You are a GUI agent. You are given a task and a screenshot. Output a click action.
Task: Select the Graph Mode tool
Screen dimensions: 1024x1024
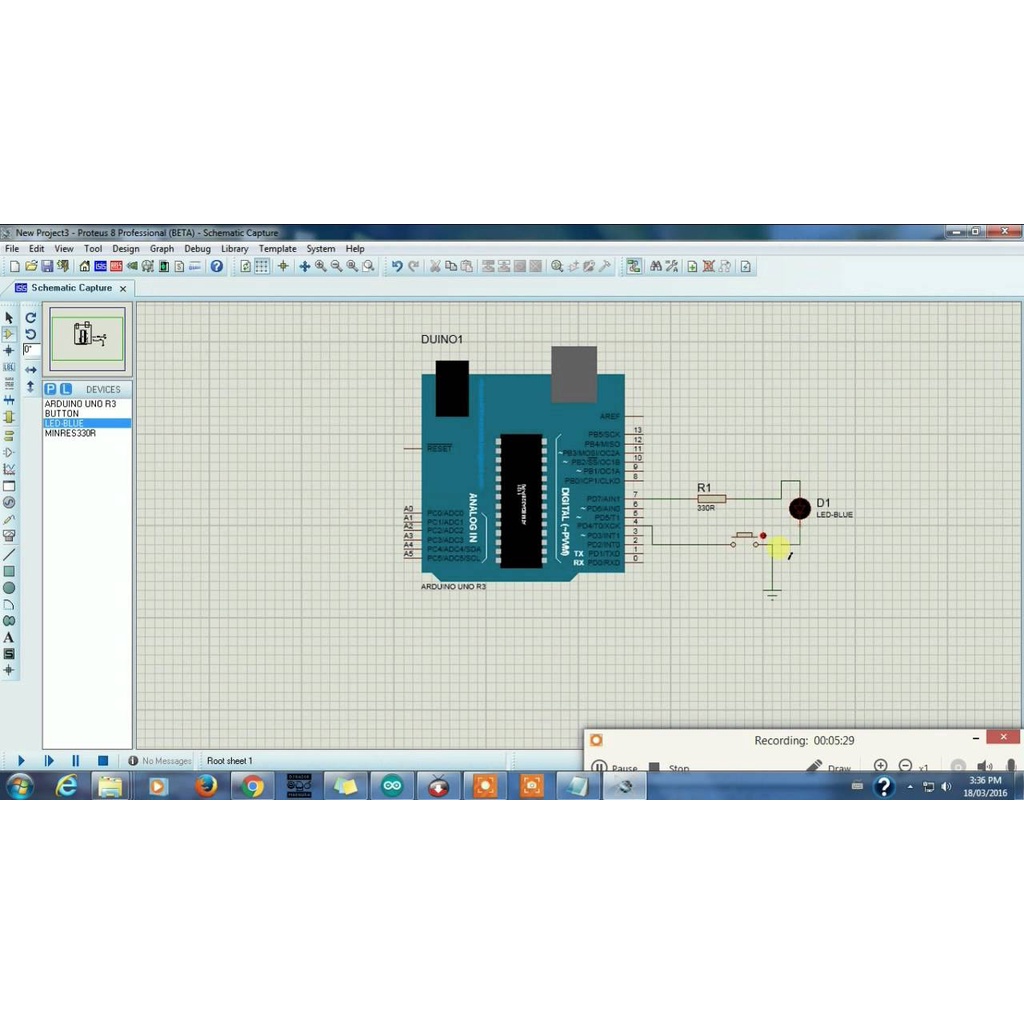(9, 469)
